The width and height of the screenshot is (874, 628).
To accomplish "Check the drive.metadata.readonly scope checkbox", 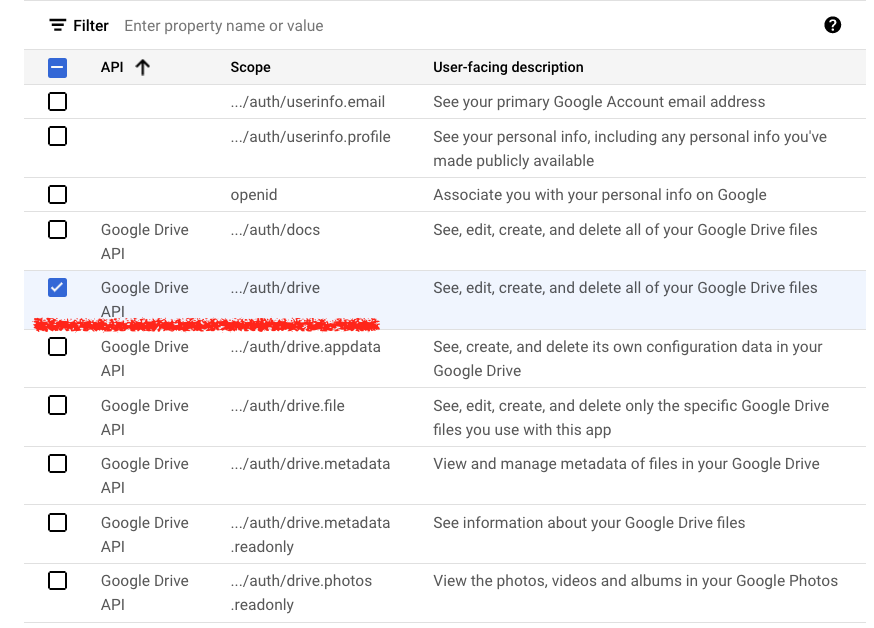I will tap(58, 522).
